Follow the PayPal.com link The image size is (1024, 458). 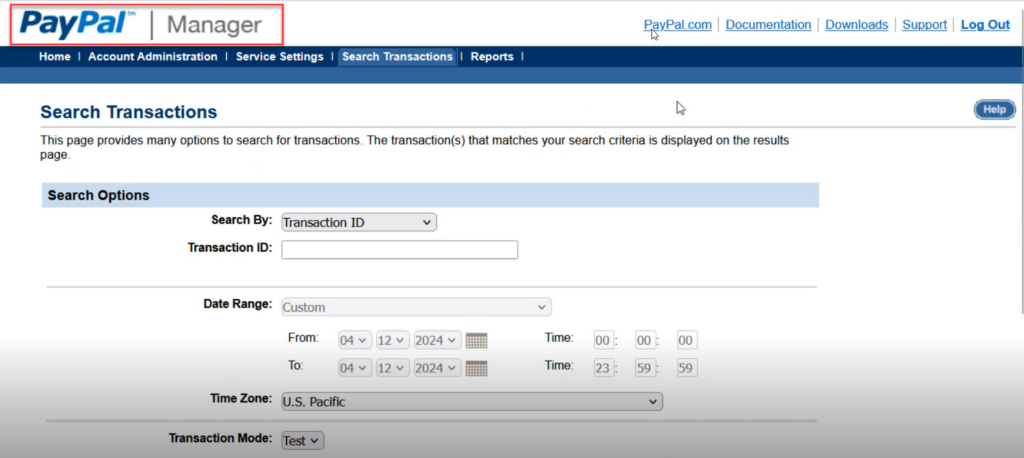click(677, 25)
